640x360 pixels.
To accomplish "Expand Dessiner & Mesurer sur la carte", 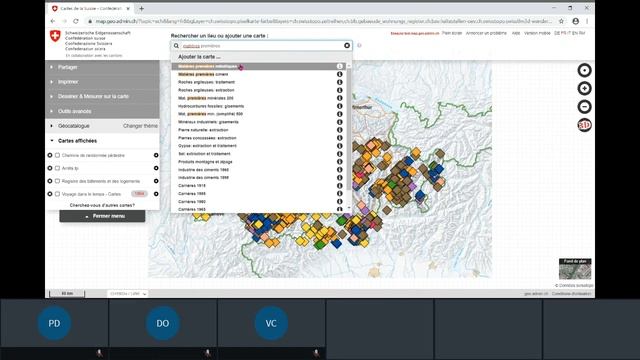I will coord(102,97).
